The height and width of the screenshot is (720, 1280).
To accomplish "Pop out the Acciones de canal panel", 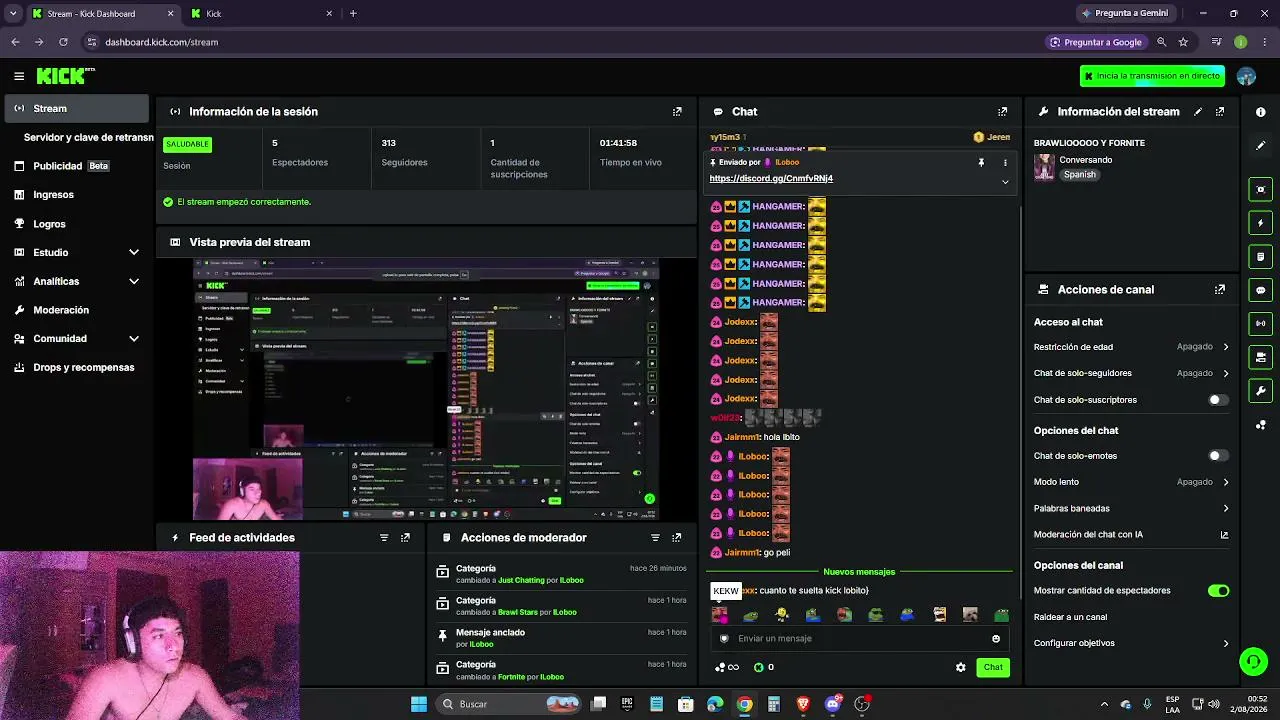I will tap(1220, 290).
